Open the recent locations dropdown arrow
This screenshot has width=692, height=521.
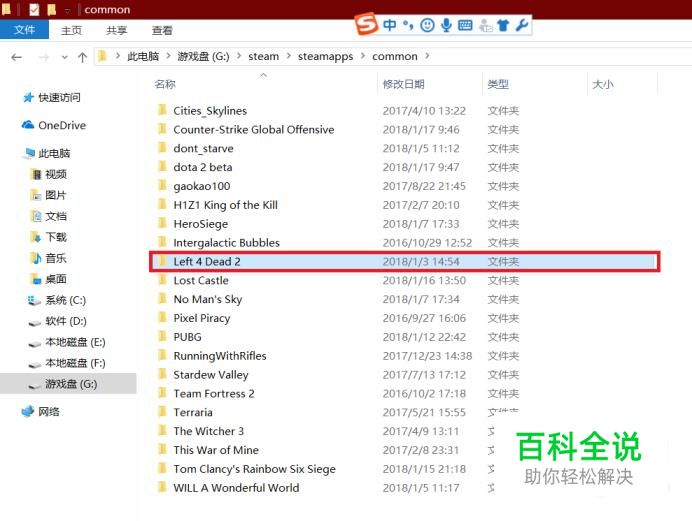[x=65, y=57]
